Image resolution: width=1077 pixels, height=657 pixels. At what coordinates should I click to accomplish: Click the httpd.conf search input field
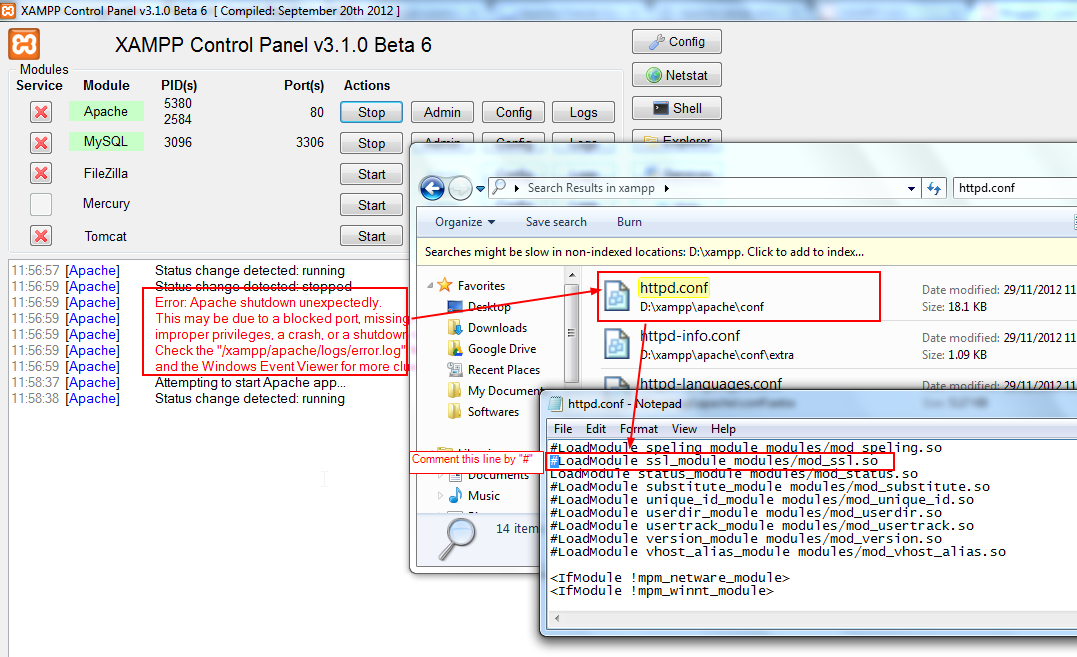click(1015, 188)
